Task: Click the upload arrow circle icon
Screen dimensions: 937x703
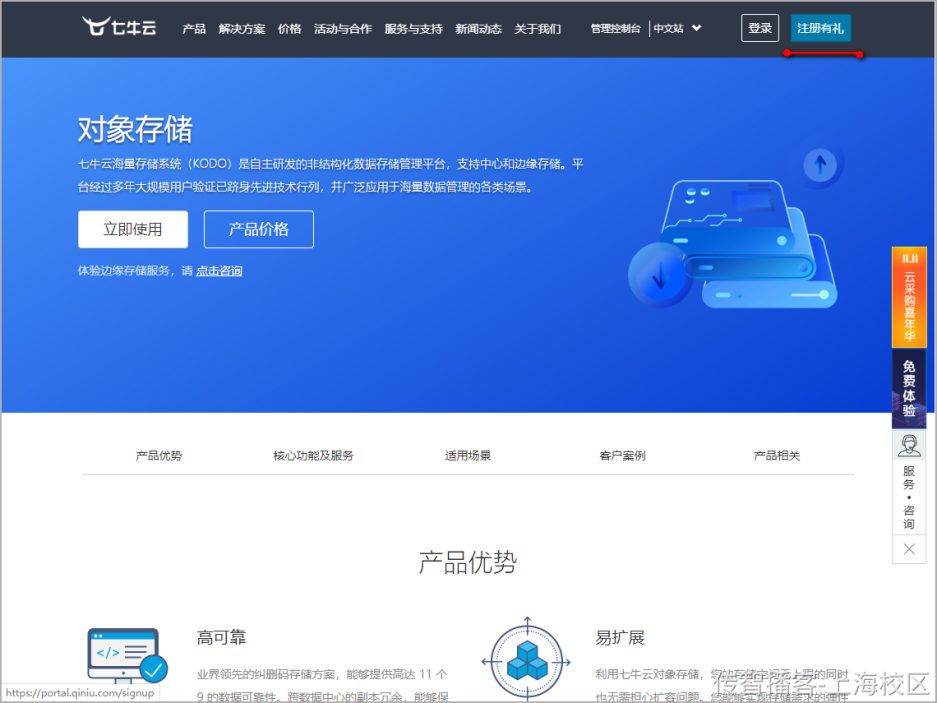Action: coord(820,165)
